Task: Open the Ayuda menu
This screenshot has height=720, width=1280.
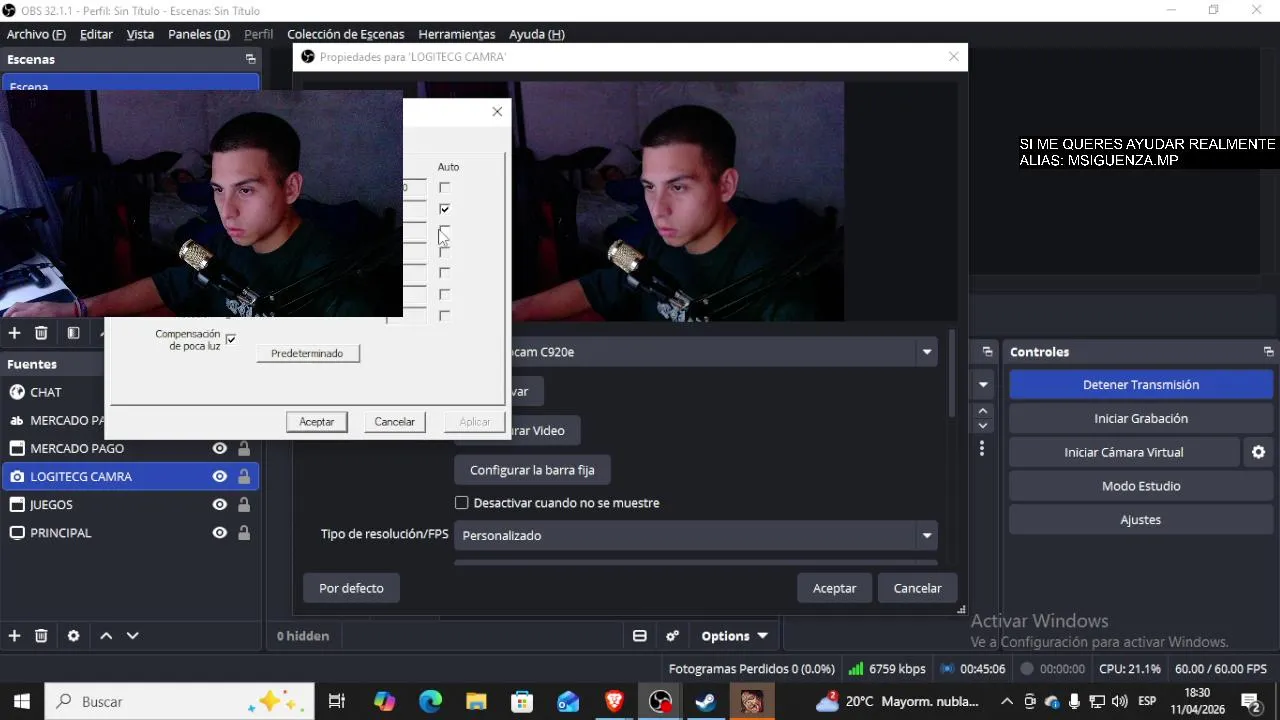Action: [x=537, y=34]
